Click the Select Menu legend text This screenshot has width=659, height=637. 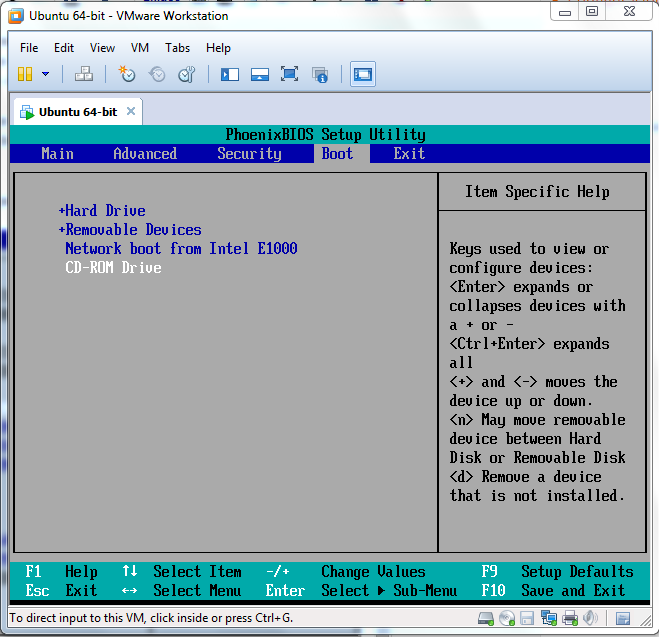coord(197,590)
